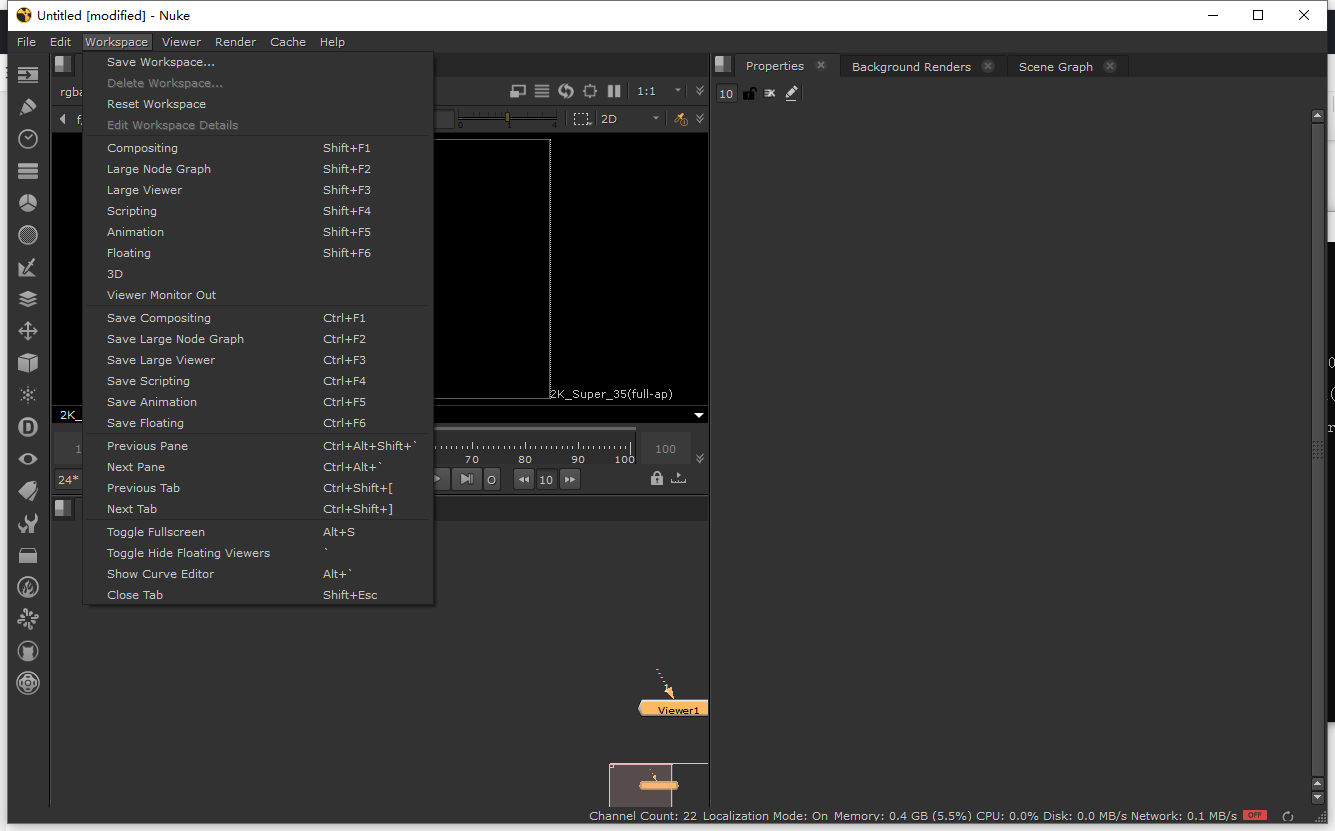Open the Filter nodes circle icon
Image resolution: width=1335 pixels, height=831 pixels.
[x=28, y=235]
